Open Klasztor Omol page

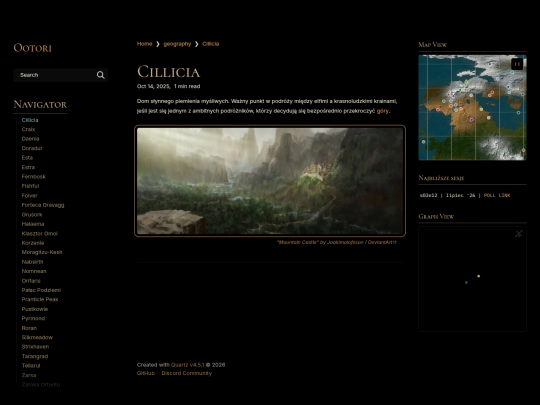pyautogui.click(x=40, y=233)
